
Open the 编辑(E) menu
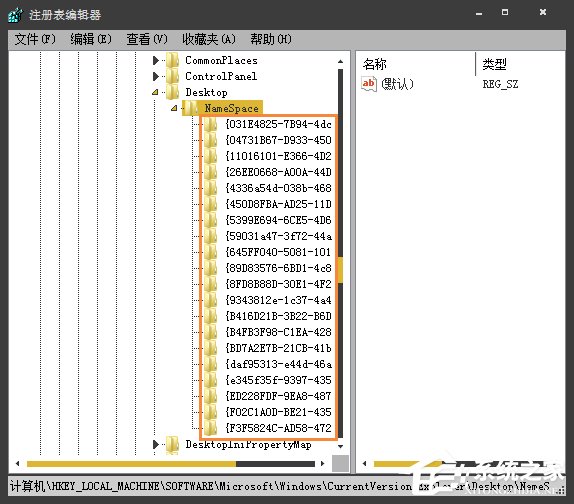[91, 39]
